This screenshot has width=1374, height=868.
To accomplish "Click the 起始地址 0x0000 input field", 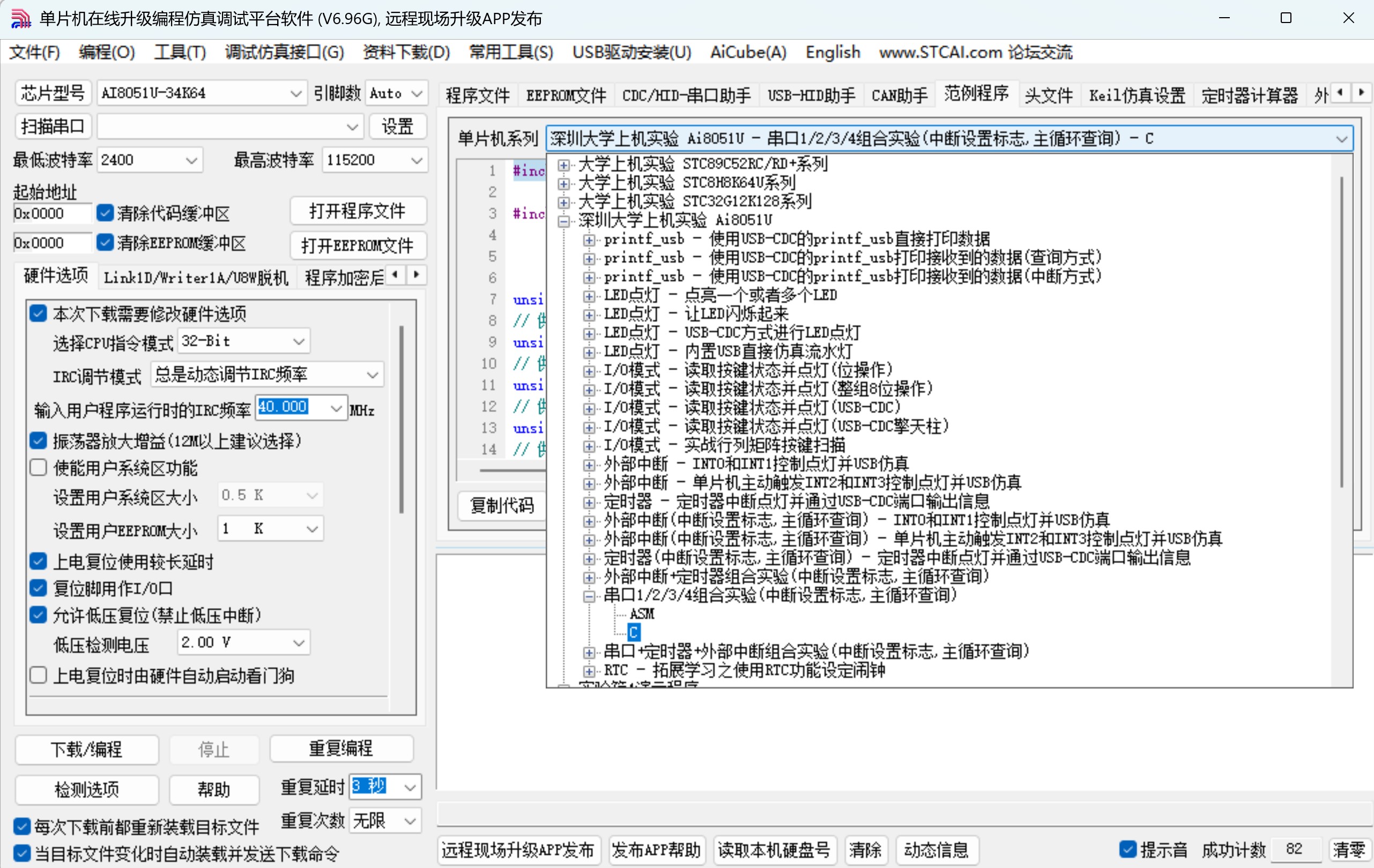I will [50, 212].
